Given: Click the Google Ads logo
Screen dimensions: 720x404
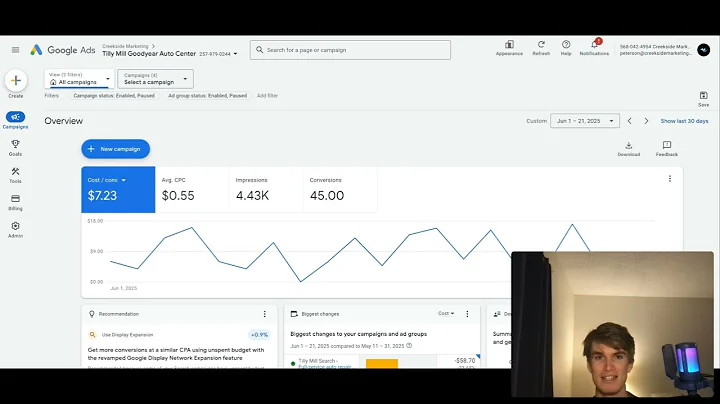Looking at the screenshot, I should (x=62, y=50).
